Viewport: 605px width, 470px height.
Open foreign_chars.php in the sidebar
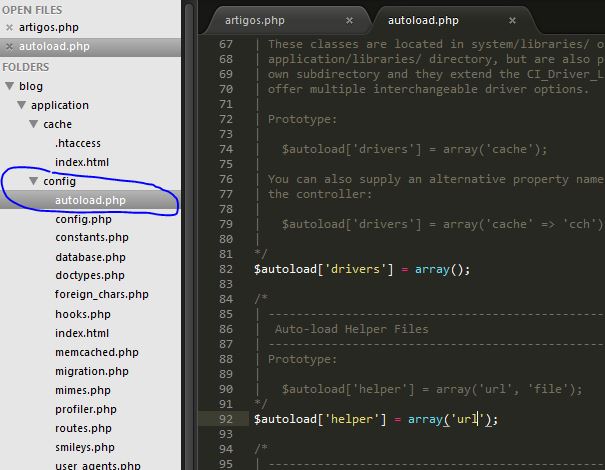101,294
